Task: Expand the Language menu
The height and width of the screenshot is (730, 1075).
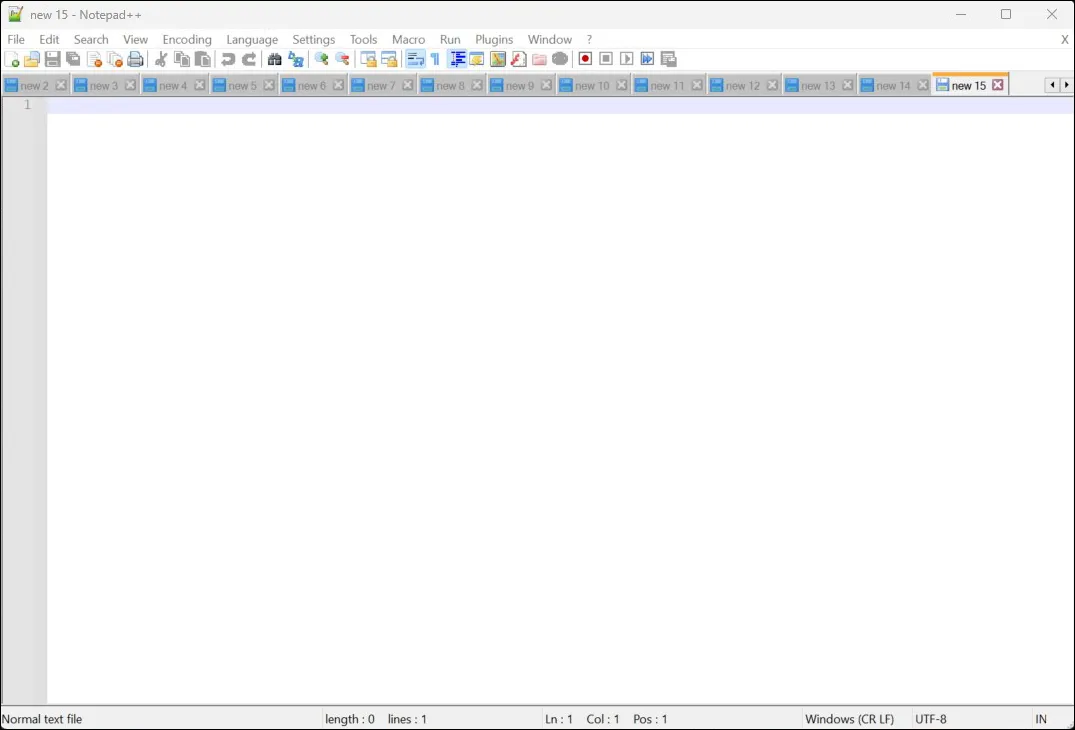Action: click(252, 40)
